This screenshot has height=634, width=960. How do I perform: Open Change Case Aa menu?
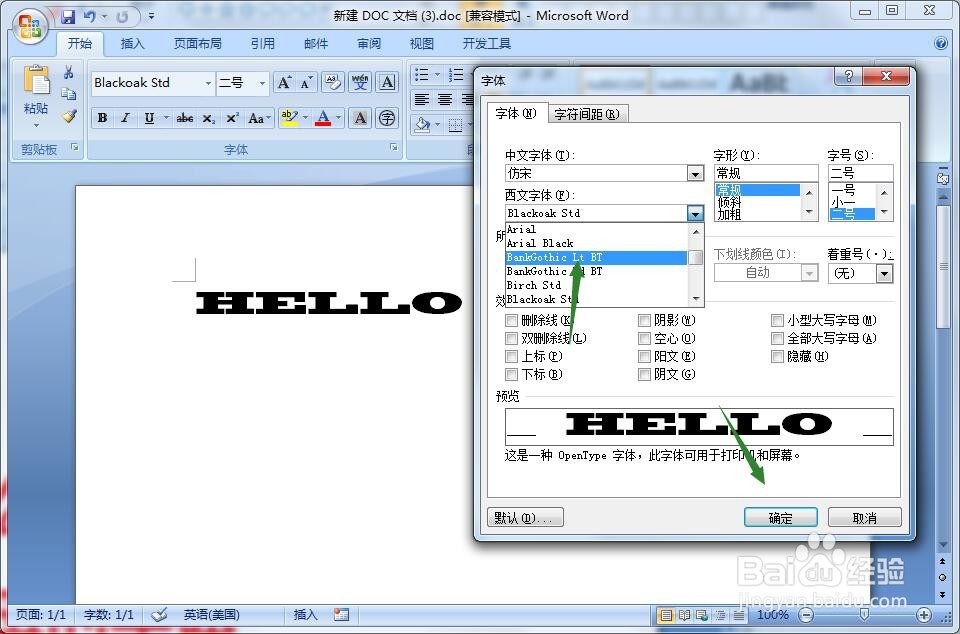258,118
